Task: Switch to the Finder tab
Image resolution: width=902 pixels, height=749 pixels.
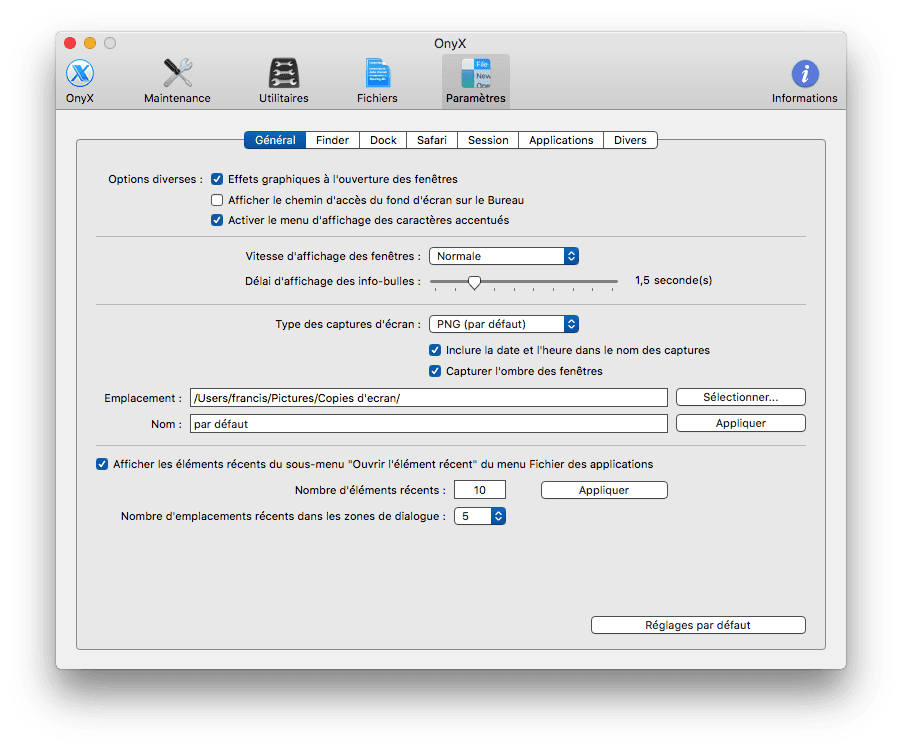Action: [332, 140]
